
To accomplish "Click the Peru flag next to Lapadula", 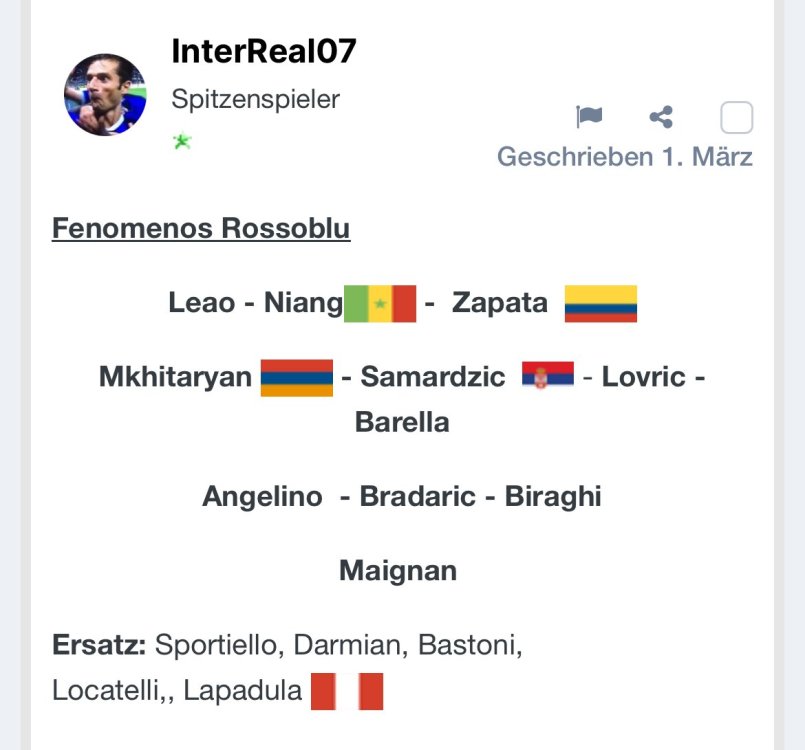I will (347, 691).
